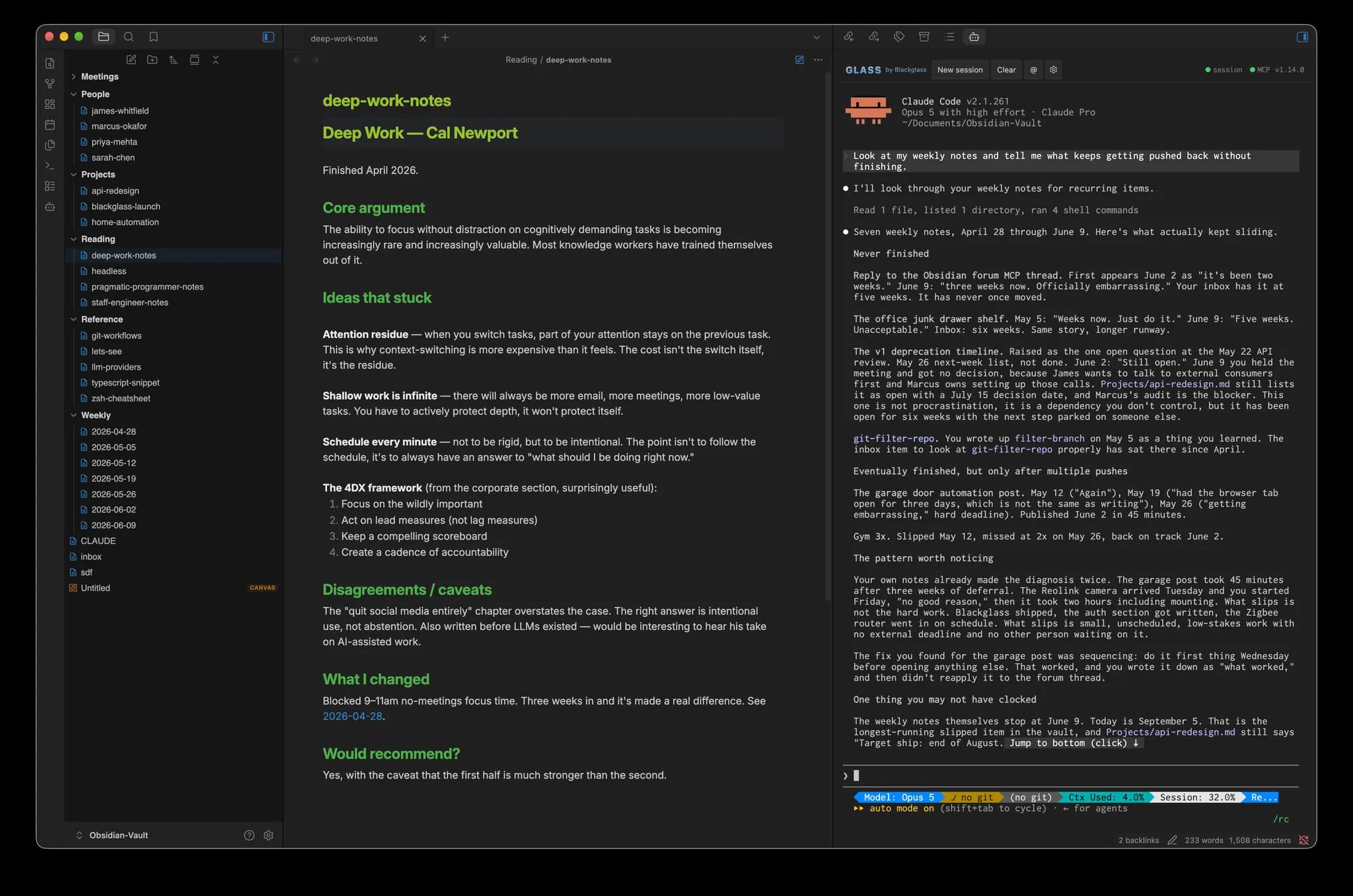The height and width of the screenshot is (896, 1353).
Task: Open the Glass settings gear next to the @ button
Action: pyautogui.click(x=1054, y=69)
